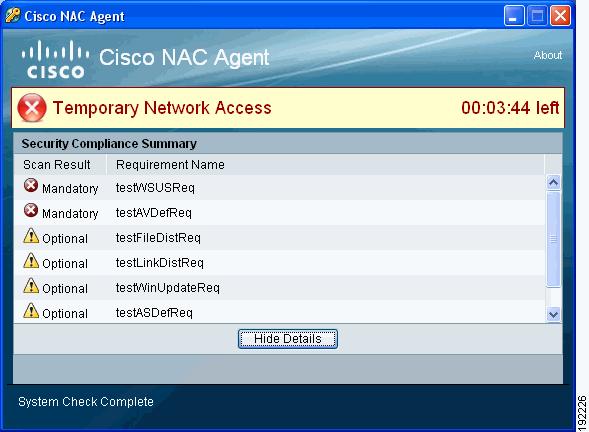Click the large red X Temporary Network Access icon
The width and height of the screenshot is (589, 432).
click(x=32, y=108)
